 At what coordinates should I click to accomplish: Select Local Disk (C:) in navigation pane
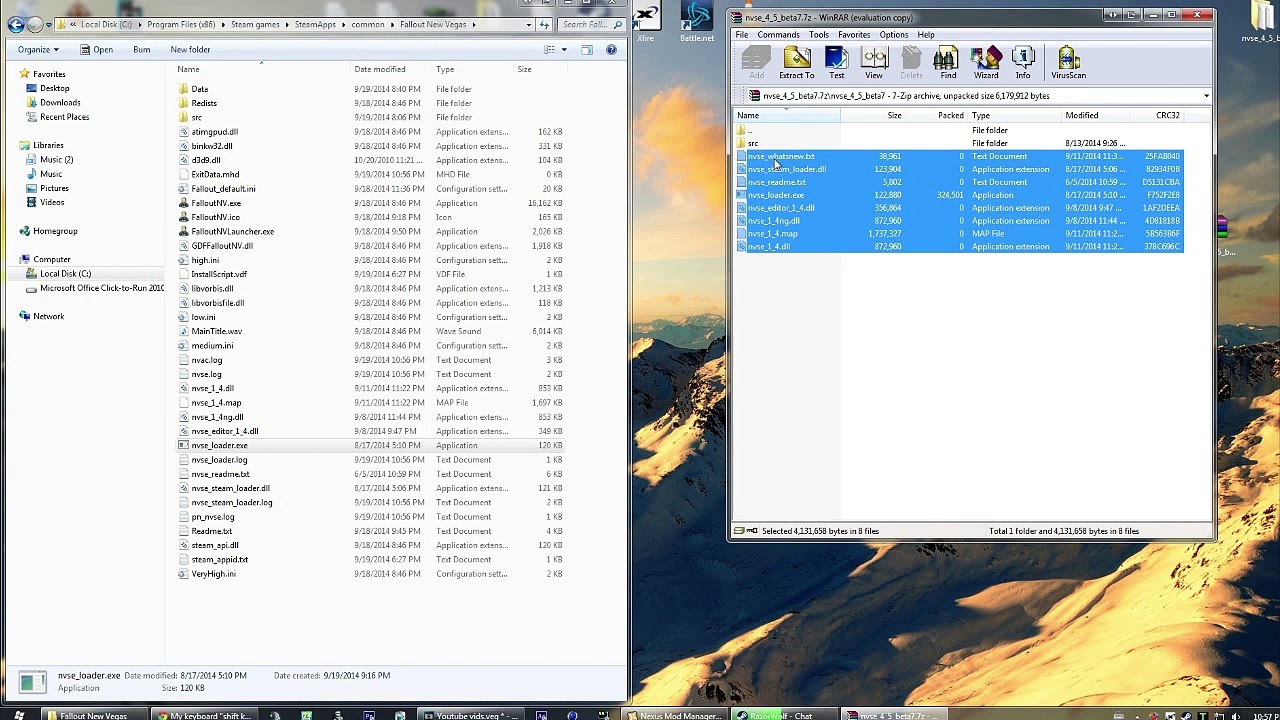(65, 273)
